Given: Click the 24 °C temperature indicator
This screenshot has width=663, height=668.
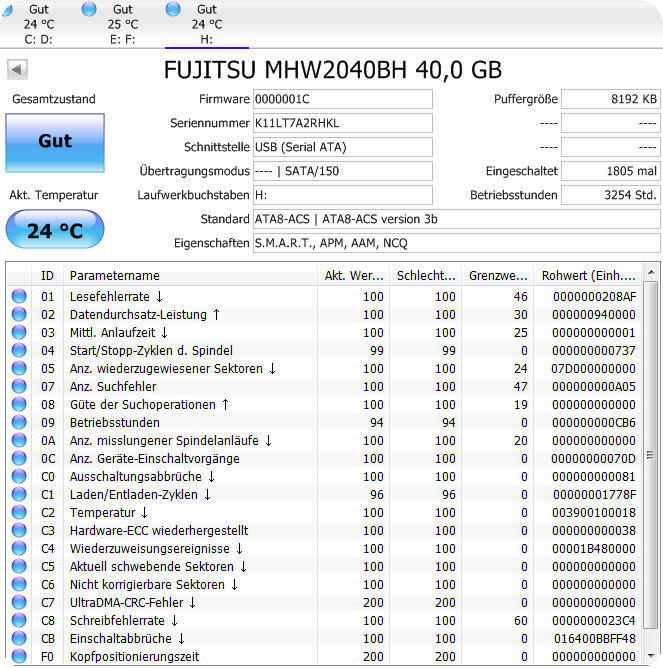Looking at the screenshot, I should click(x=55, y=231).
